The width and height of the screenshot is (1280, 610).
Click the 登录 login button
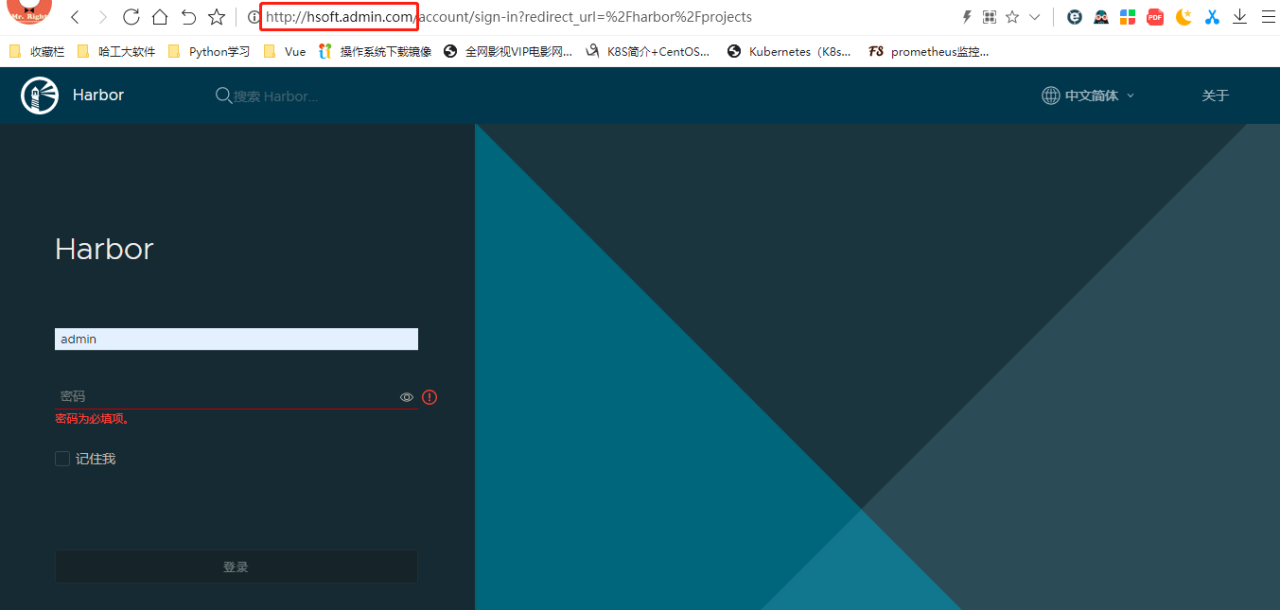click(x=236, y=567)
